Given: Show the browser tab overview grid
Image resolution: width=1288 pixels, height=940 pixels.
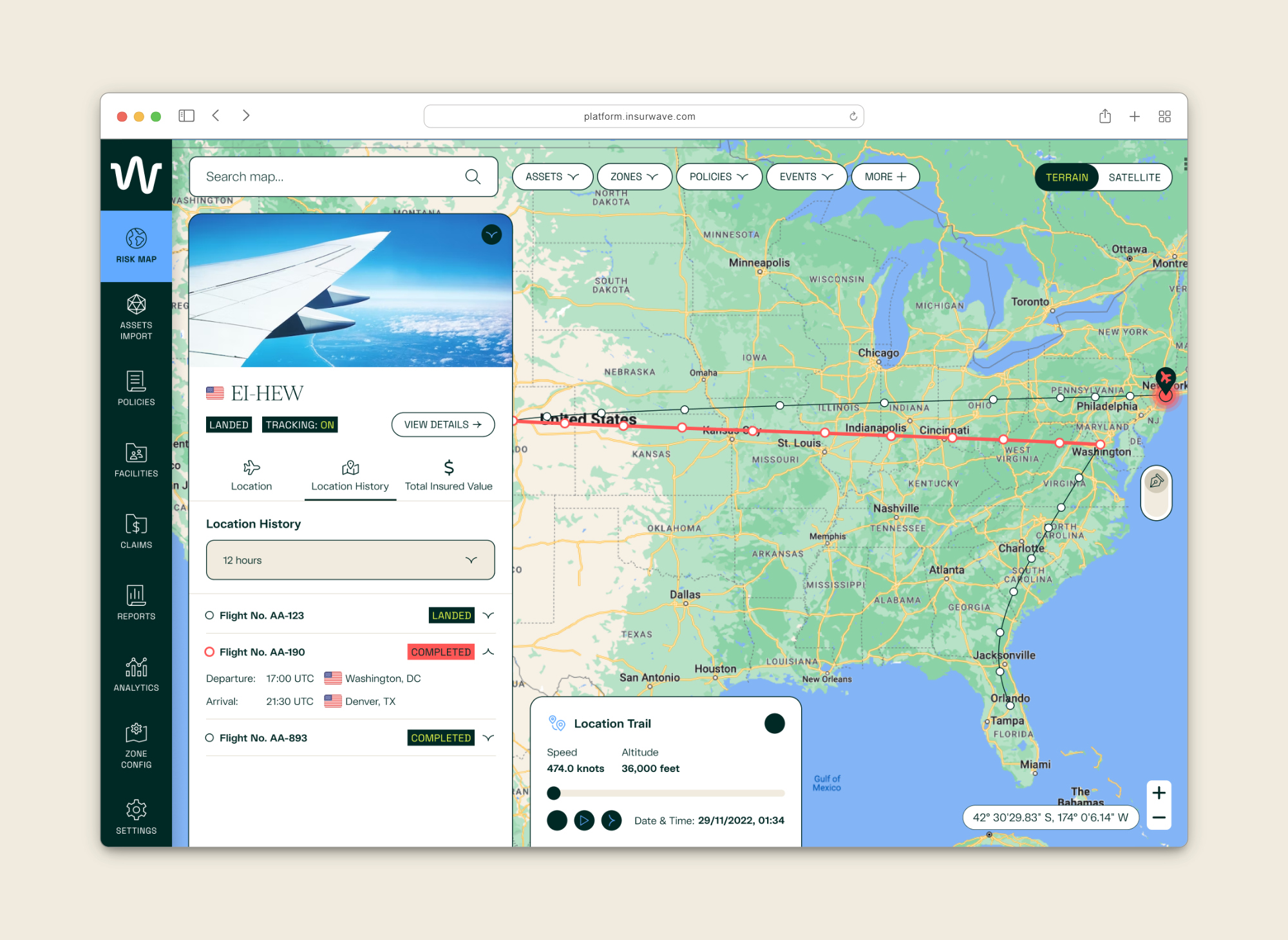Looking at the screenshot, I should tap(1164, 117).
